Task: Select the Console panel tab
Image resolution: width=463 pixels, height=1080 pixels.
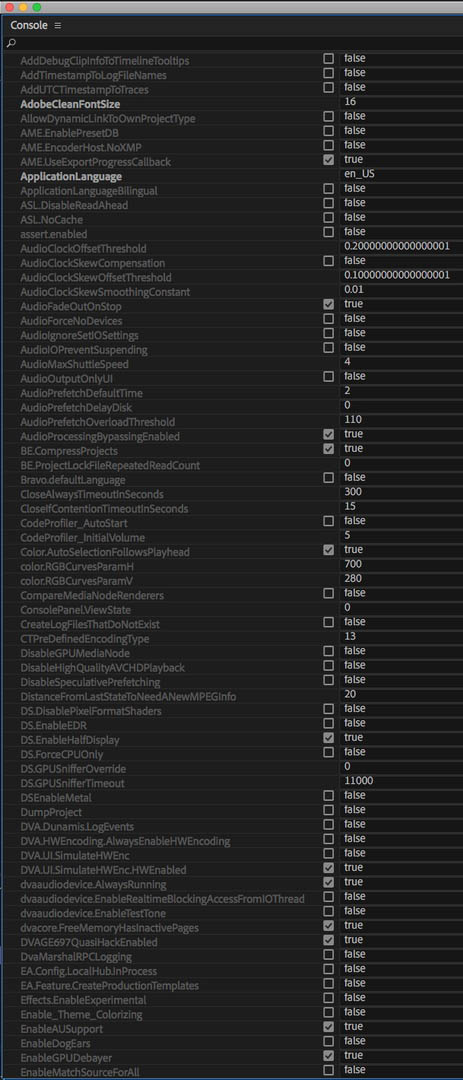Action: pyautogui.click(x=29, y=25)
